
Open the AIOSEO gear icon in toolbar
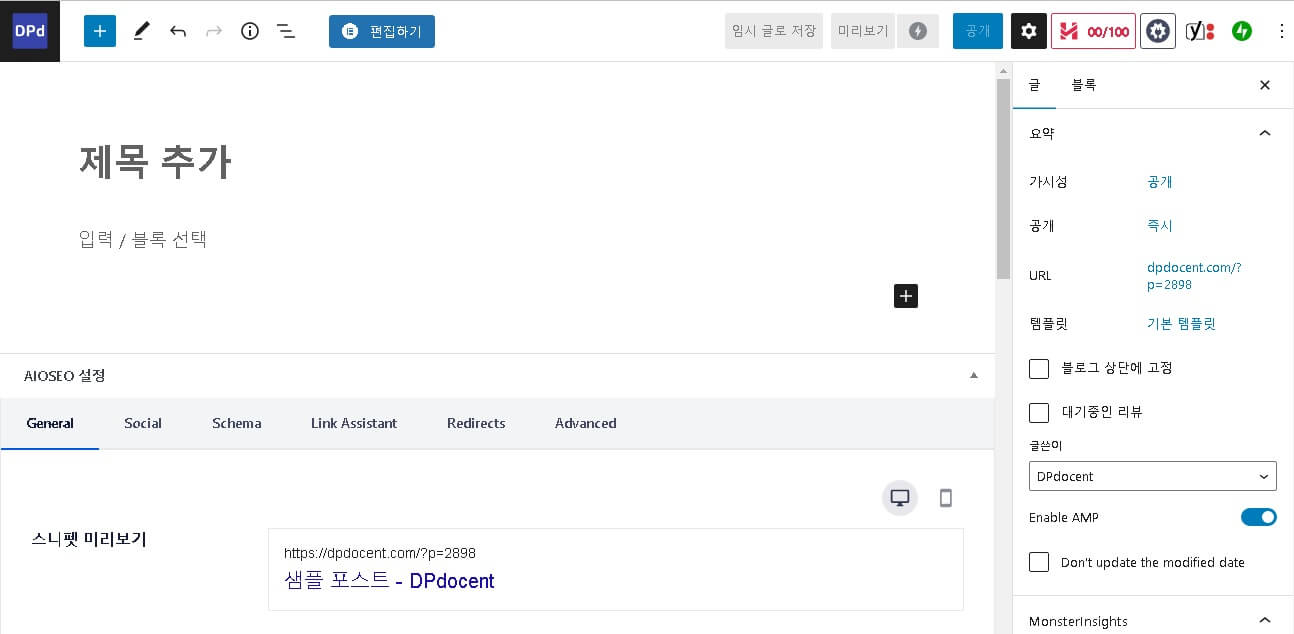[x=1158, y=31]
